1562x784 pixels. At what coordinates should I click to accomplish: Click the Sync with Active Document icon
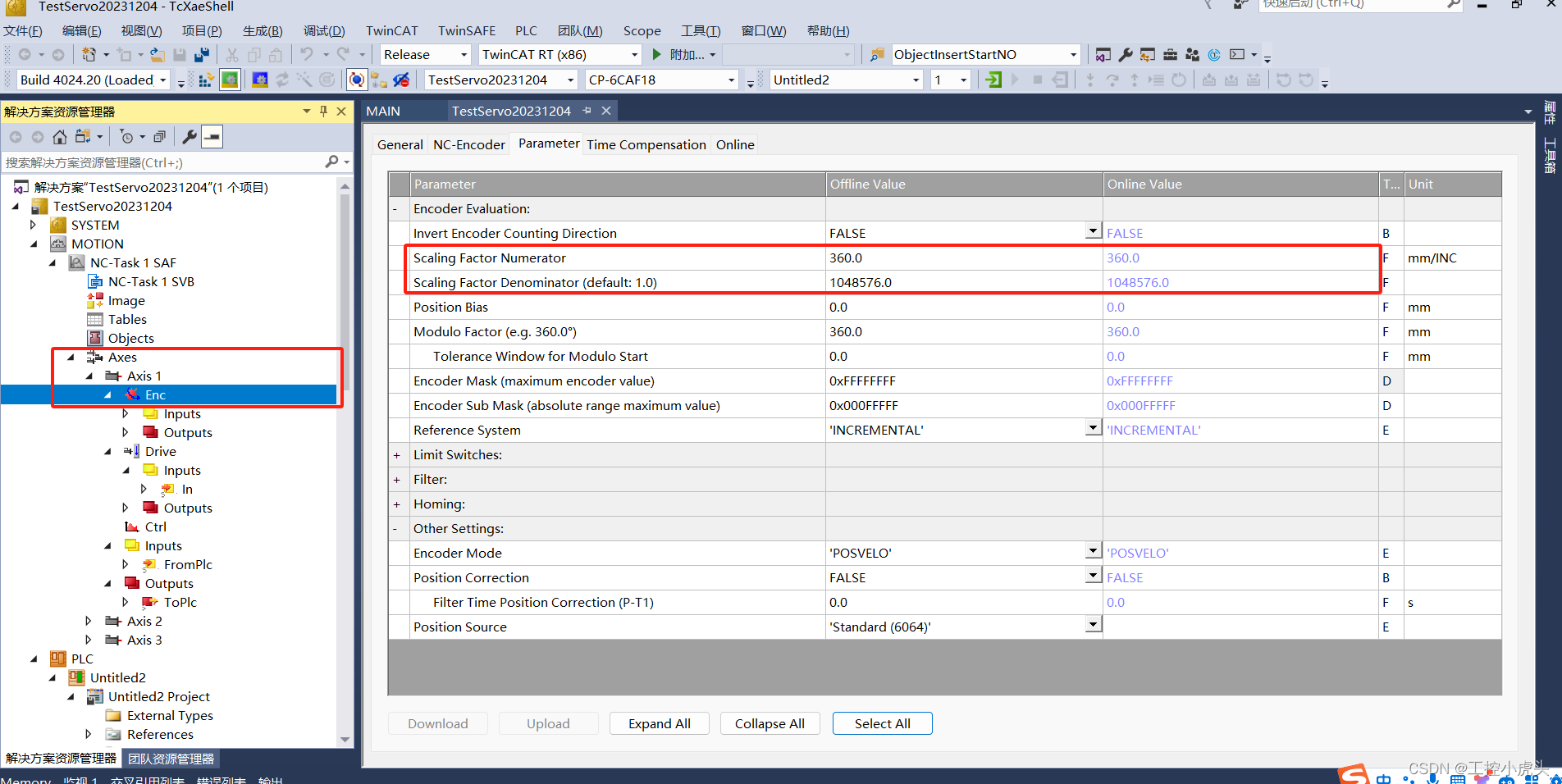click(x=83, y=137)
